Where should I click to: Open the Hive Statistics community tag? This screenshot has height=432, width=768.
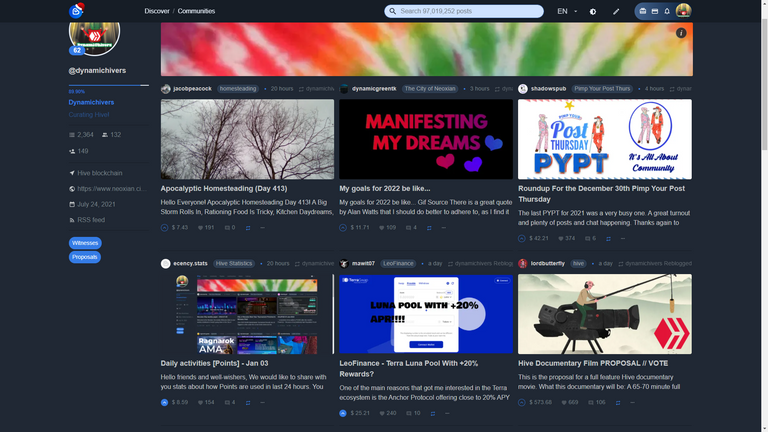point(234,264)
